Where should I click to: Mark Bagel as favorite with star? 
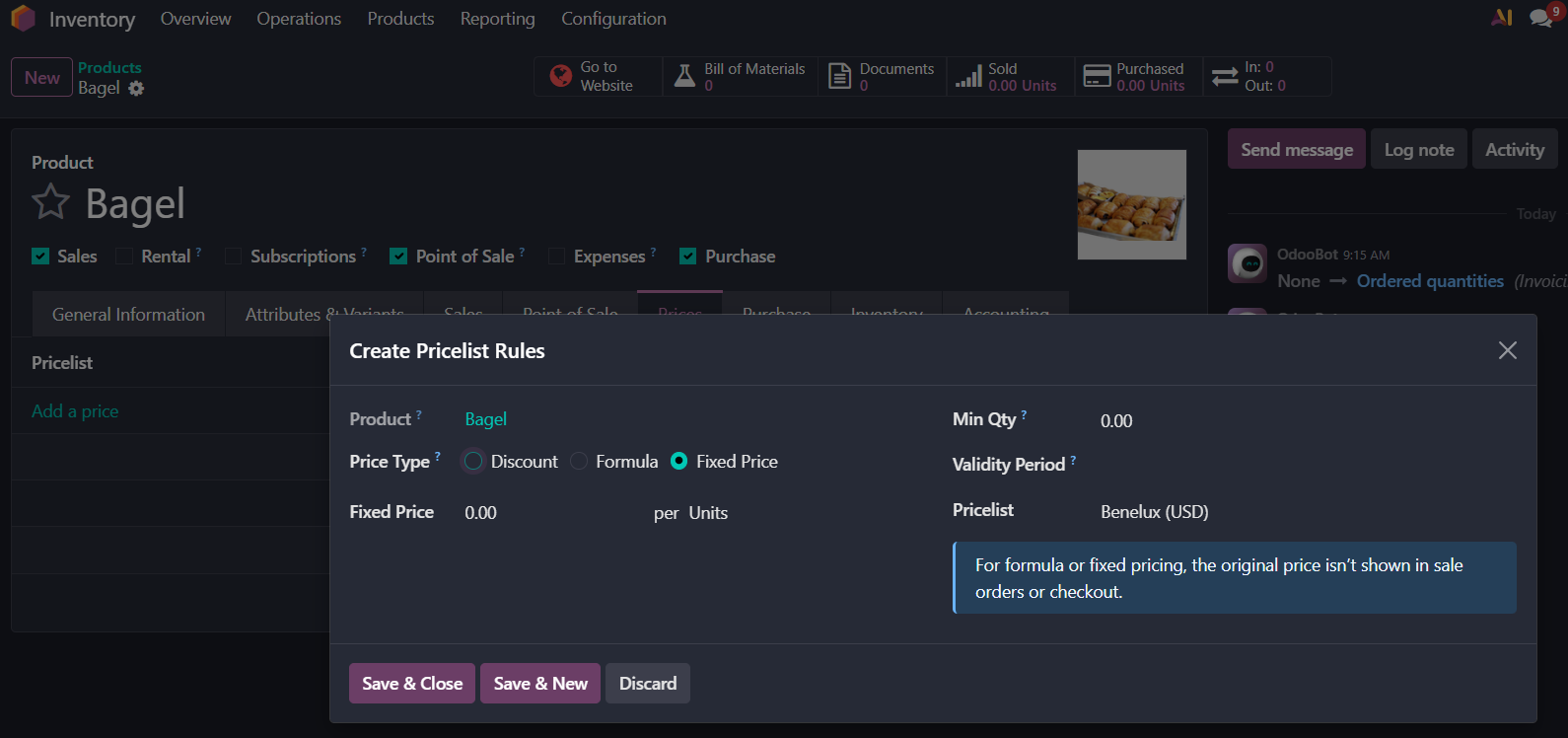click(x=50, y=203)
